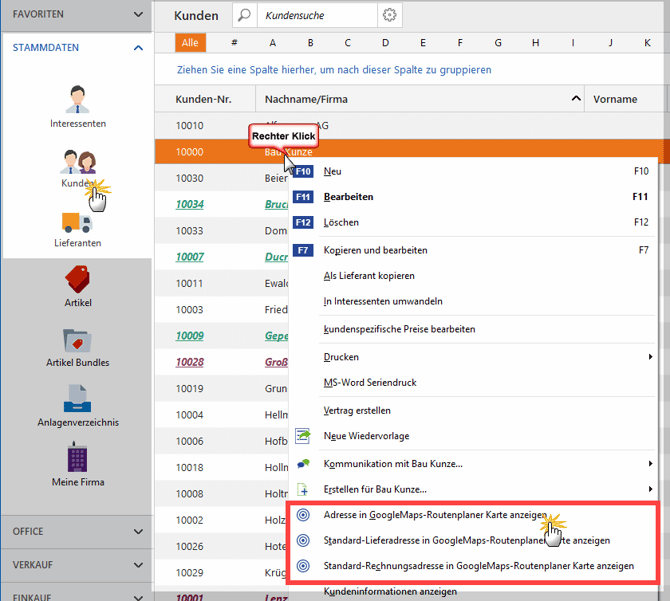Expand the Office section
Viewport: 670px width, 601px height.
click(x=137, y=532)
